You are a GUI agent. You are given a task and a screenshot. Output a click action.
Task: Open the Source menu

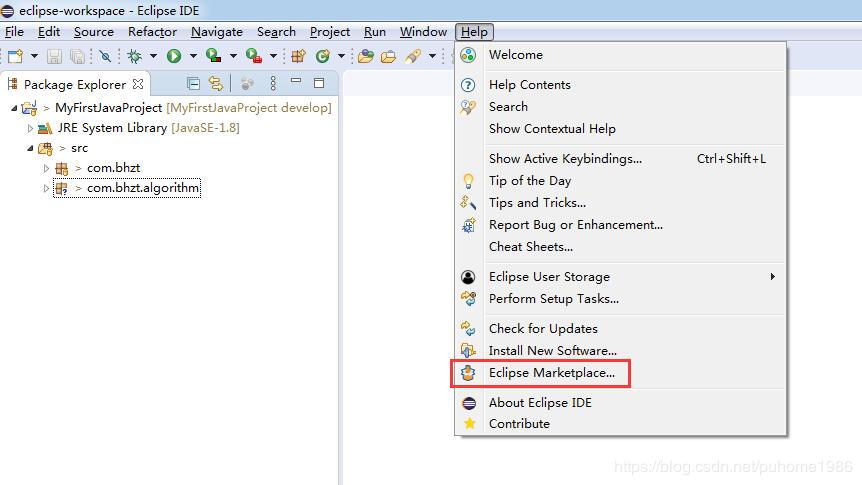click(94, 32)
